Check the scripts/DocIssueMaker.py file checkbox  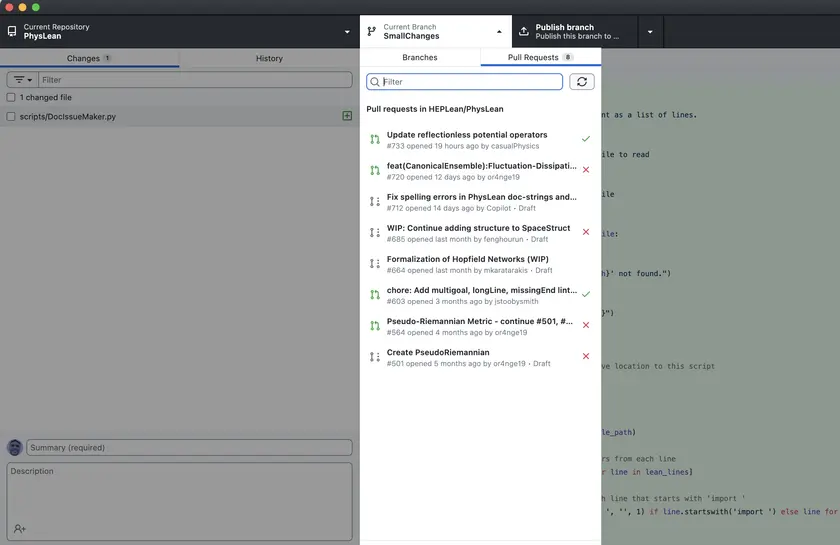11,117
